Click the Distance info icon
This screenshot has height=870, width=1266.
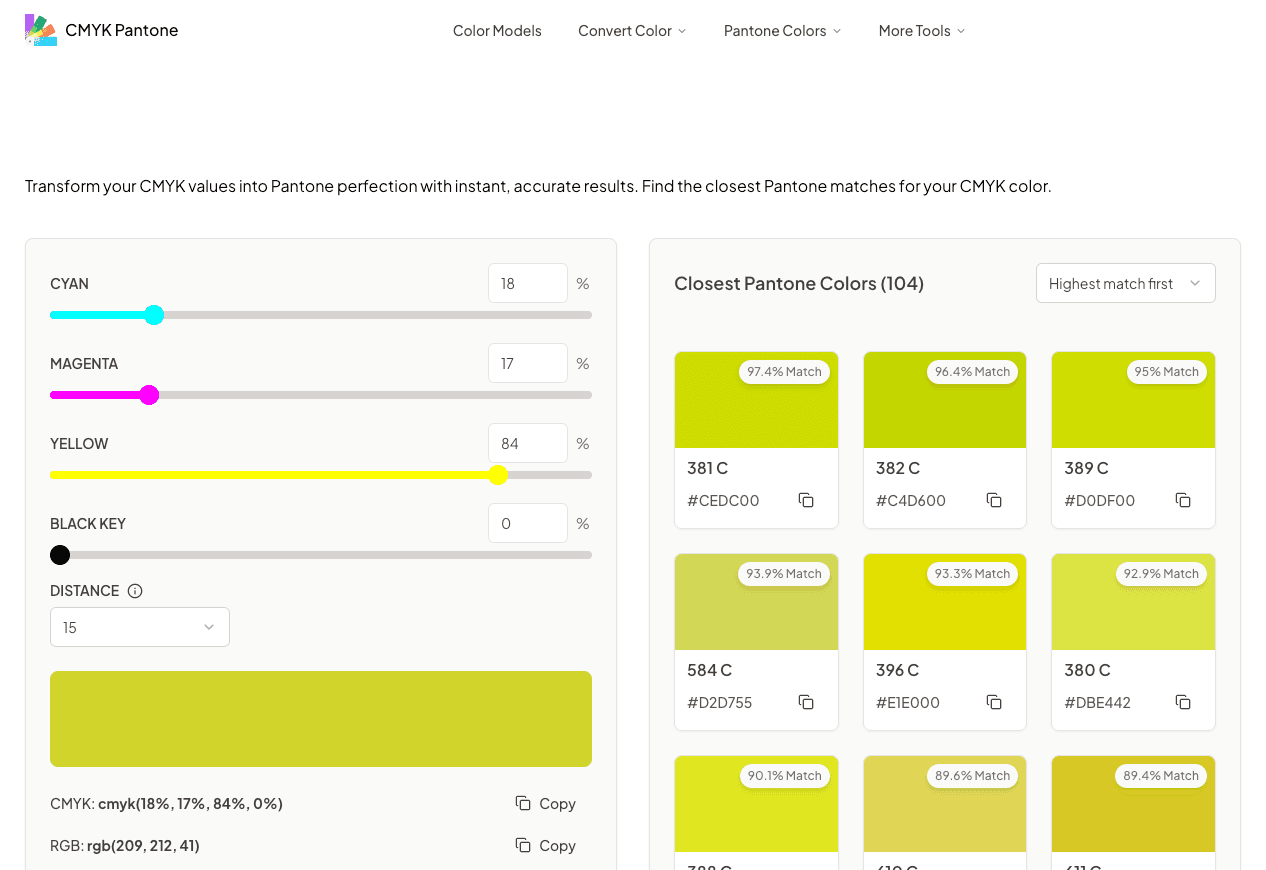point(135,591)
